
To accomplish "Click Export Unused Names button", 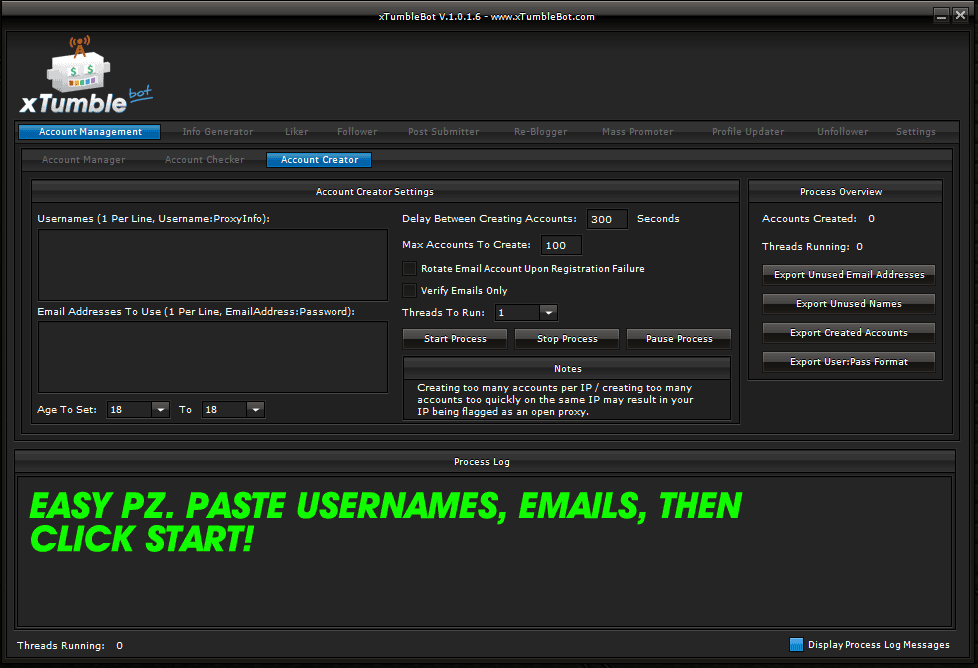I will (849, 304).
